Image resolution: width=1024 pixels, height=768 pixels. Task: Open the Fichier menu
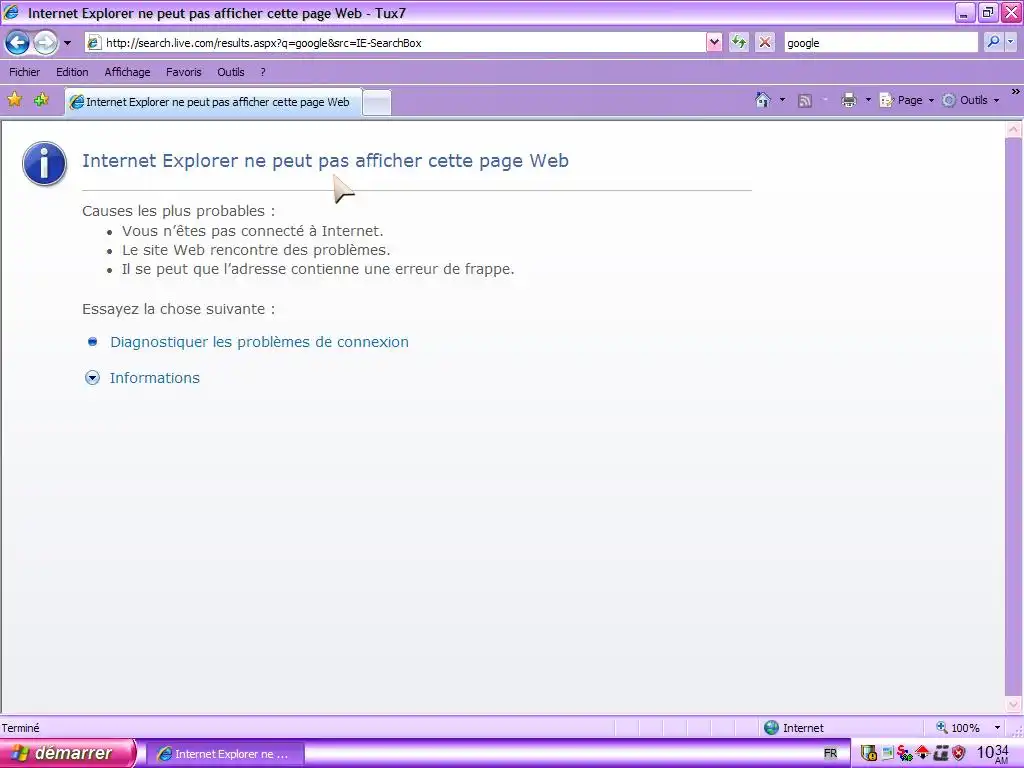(x=24, y=72)
